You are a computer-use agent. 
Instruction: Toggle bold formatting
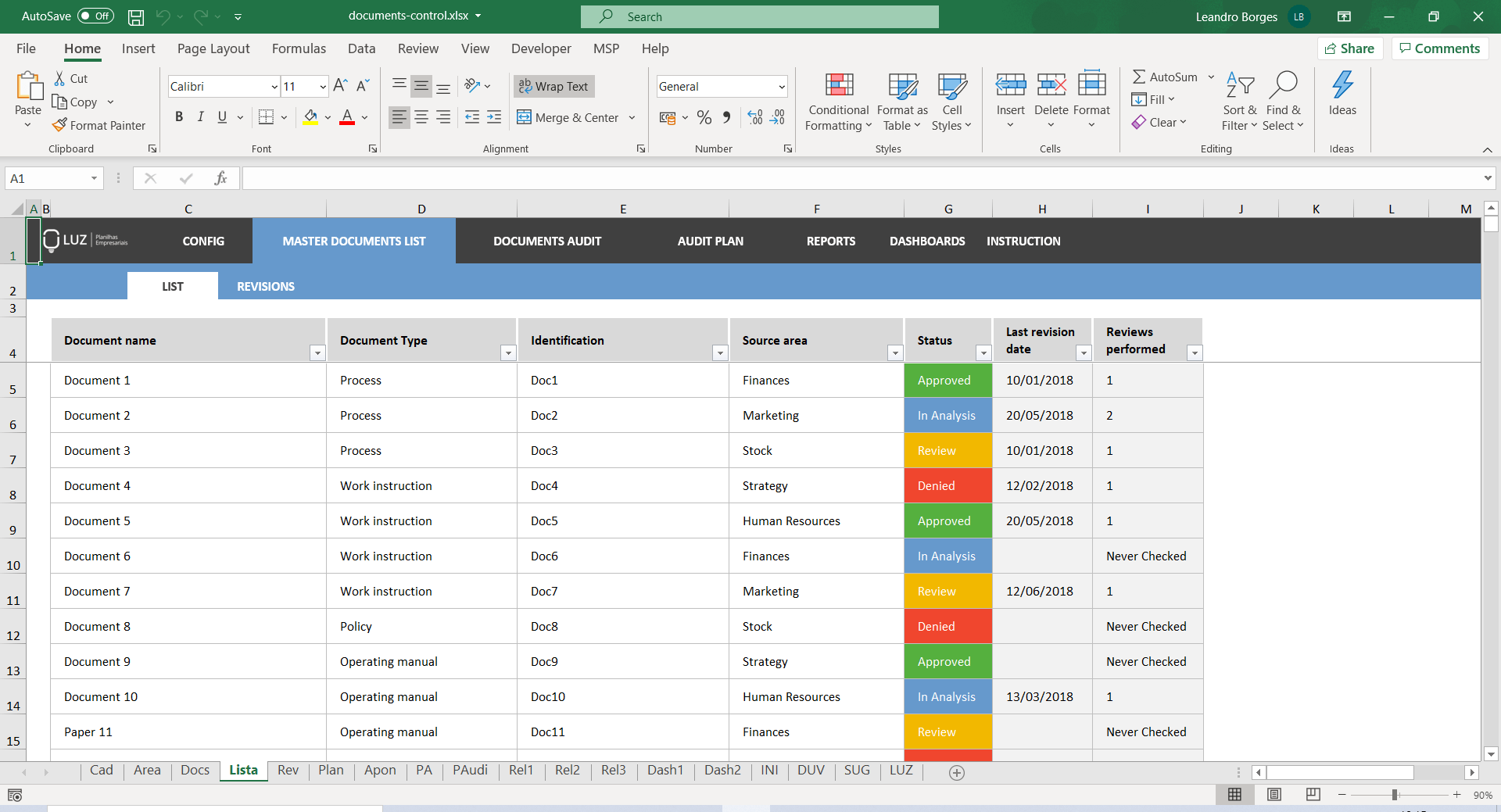point(179,116)
